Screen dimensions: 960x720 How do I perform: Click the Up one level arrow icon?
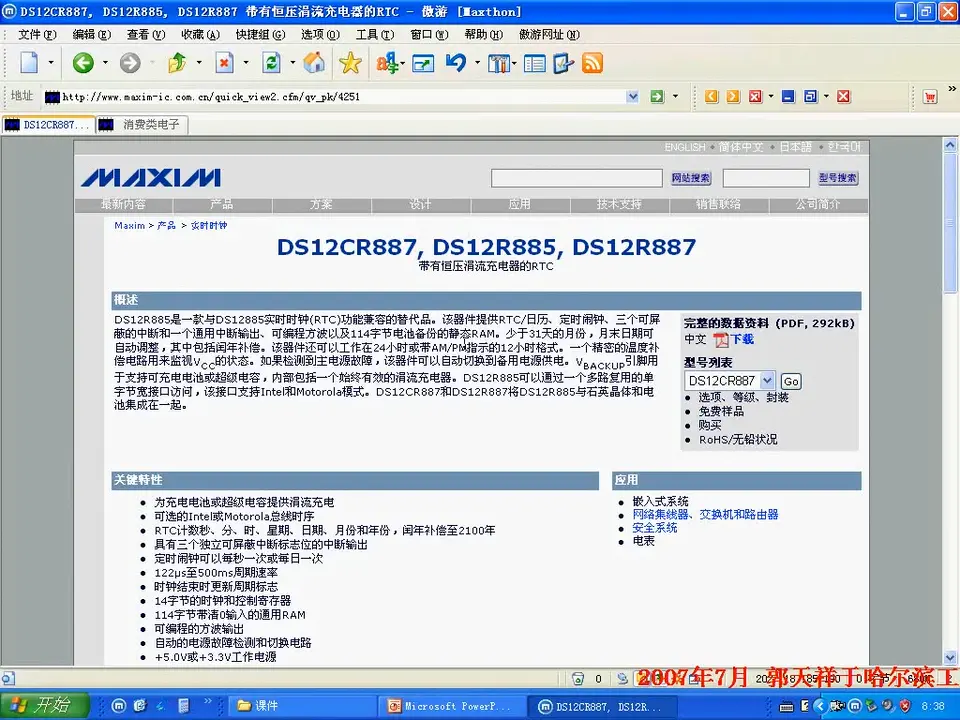177,62
